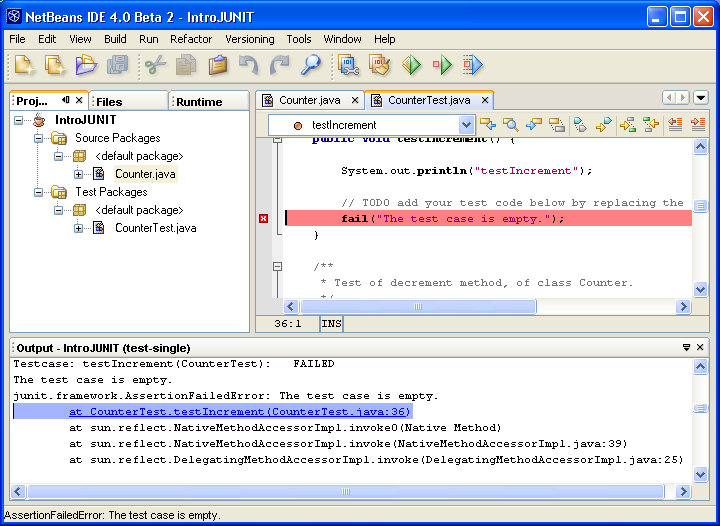Collapse the decrement Javadoc comment fold

click(x=277, y=266)
